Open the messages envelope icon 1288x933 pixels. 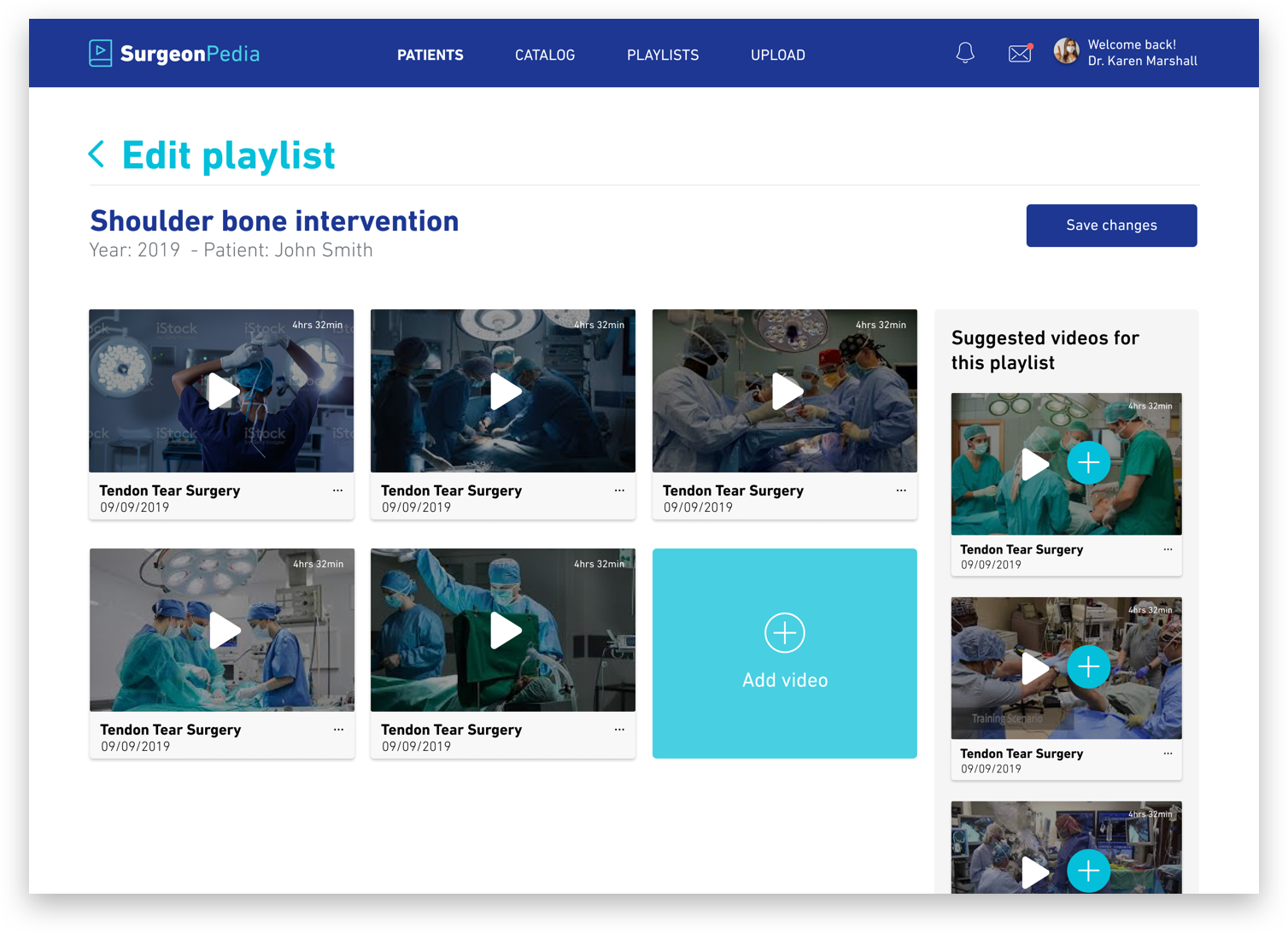pyautogui.click(x=1020, y=53)
